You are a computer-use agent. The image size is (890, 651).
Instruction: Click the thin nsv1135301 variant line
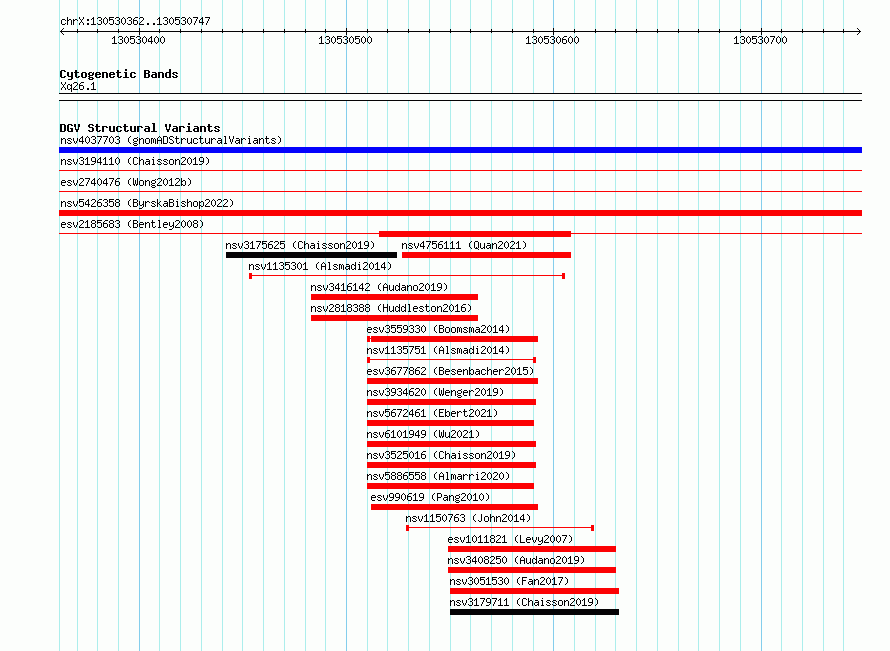(x=407, y=276)
